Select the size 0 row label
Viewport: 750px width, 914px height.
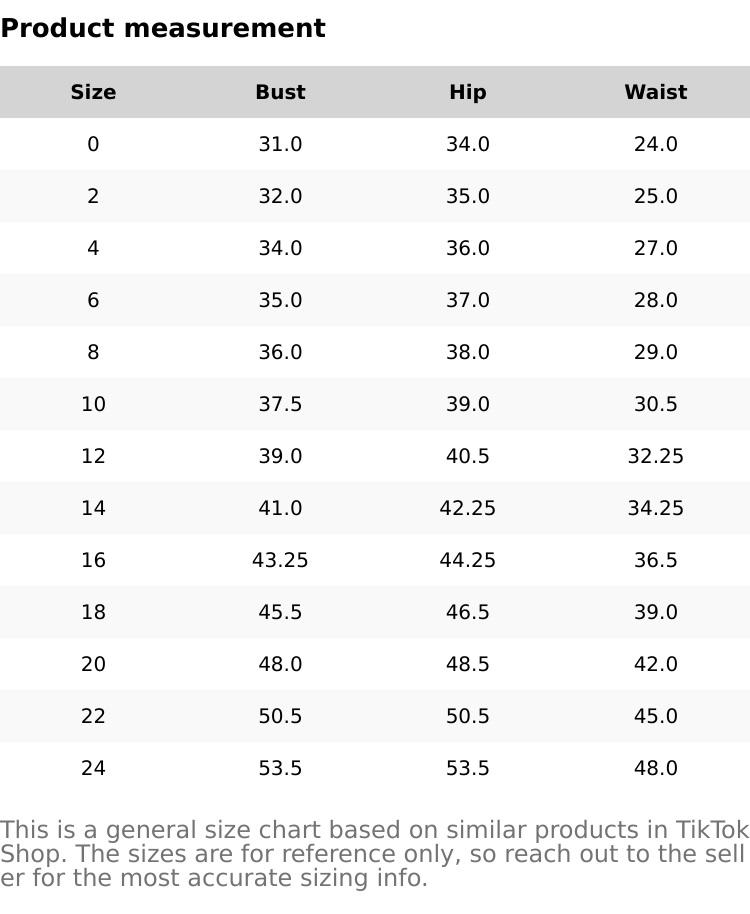coord(93,144)
